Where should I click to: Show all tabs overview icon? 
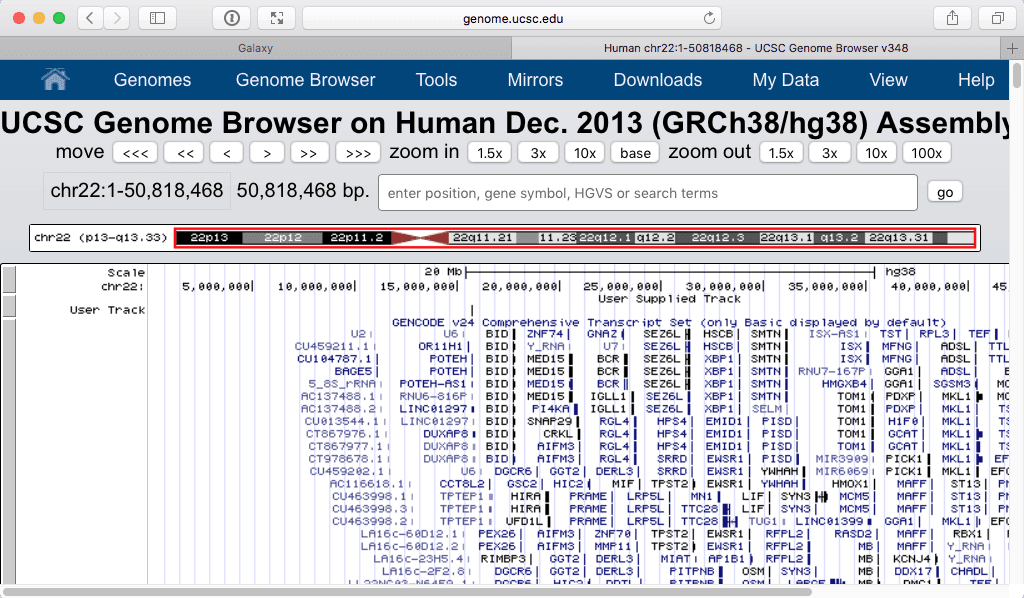(x=997, y=18)
